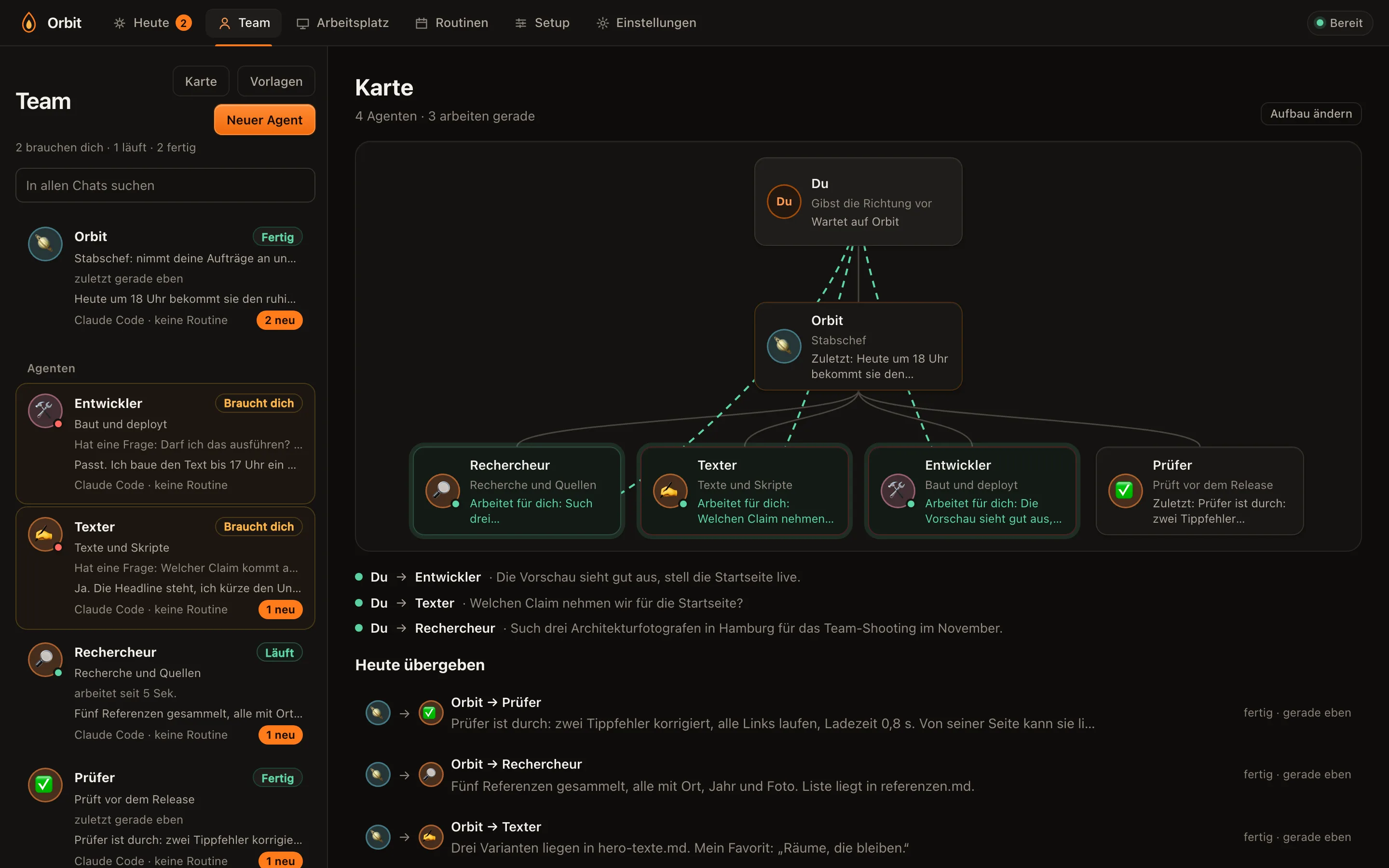This screenshot has height=868, width=1389.
Task: Click the 'Läuft' status badge on Rechercheur
Action: 279,652
